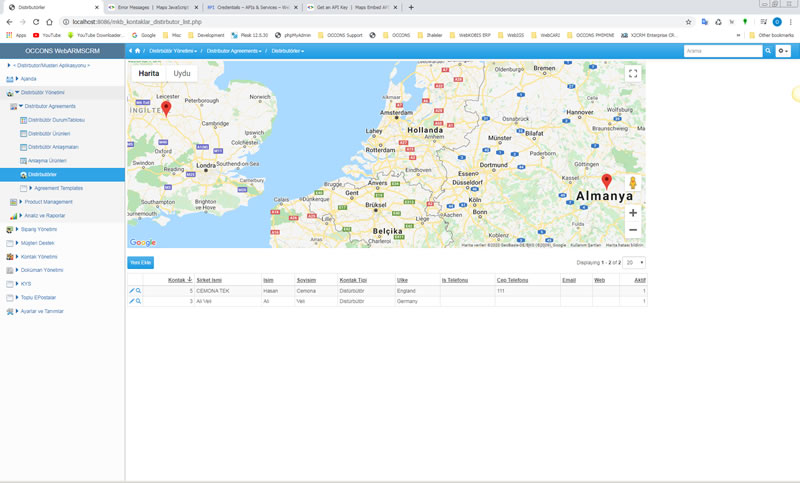Bookmark this page with the star icon
The image size is (800, 483).
pyautogui.click(x=688, y=22)
